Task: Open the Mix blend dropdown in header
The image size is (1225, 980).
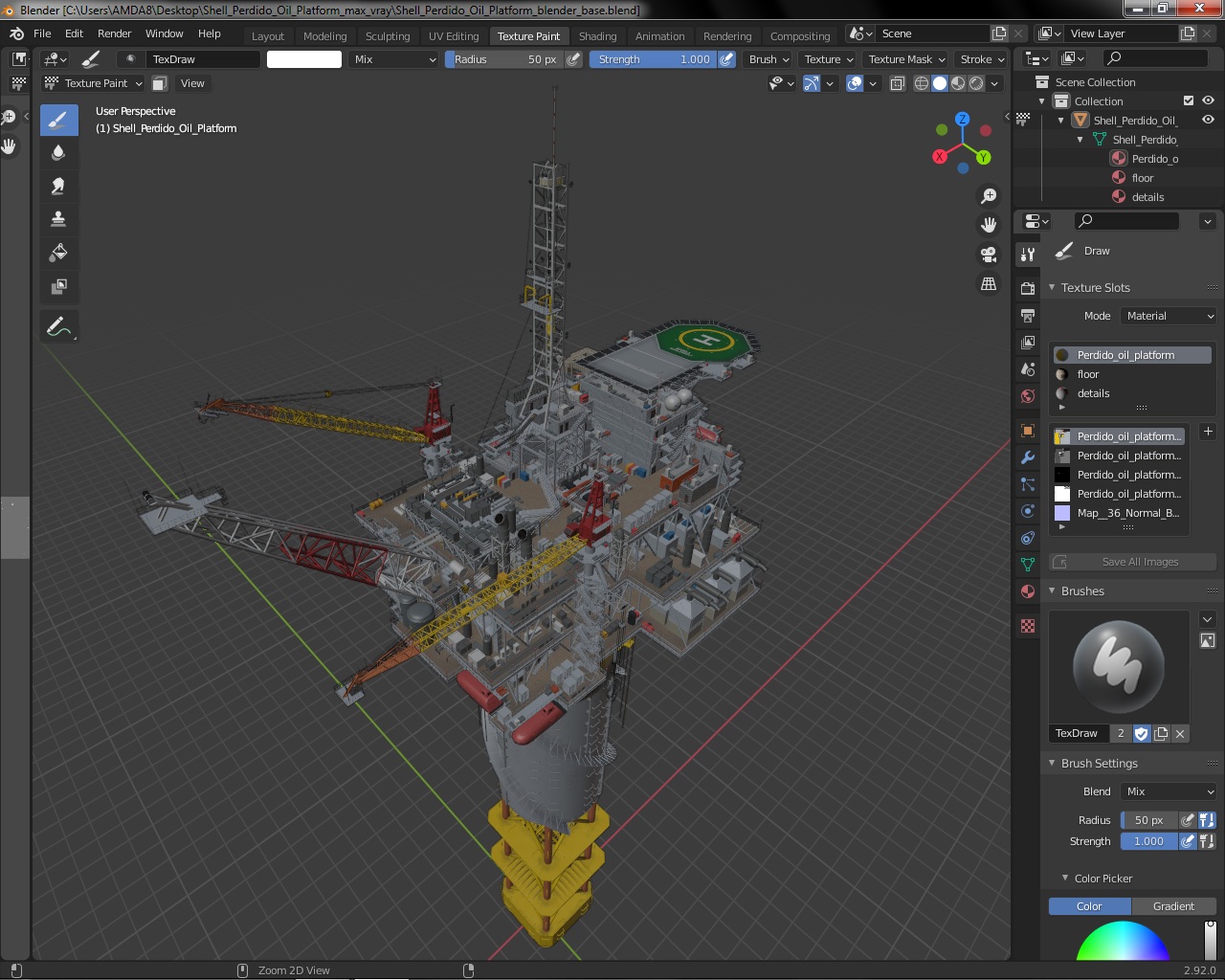Action: point(393,59)
